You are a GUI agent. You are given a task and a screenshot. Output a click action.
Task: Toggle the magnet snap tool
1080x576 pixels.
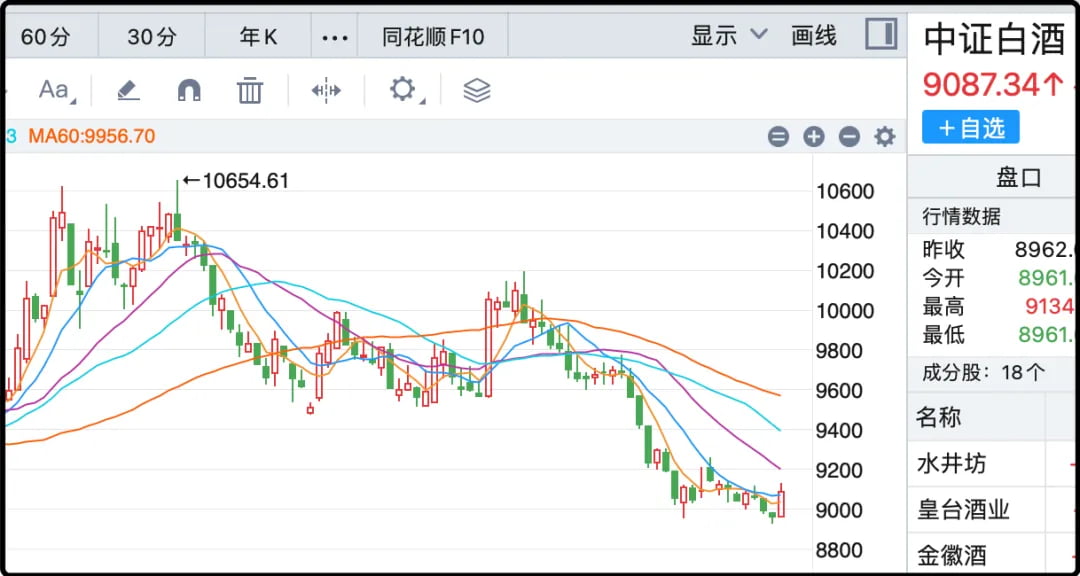189,90
